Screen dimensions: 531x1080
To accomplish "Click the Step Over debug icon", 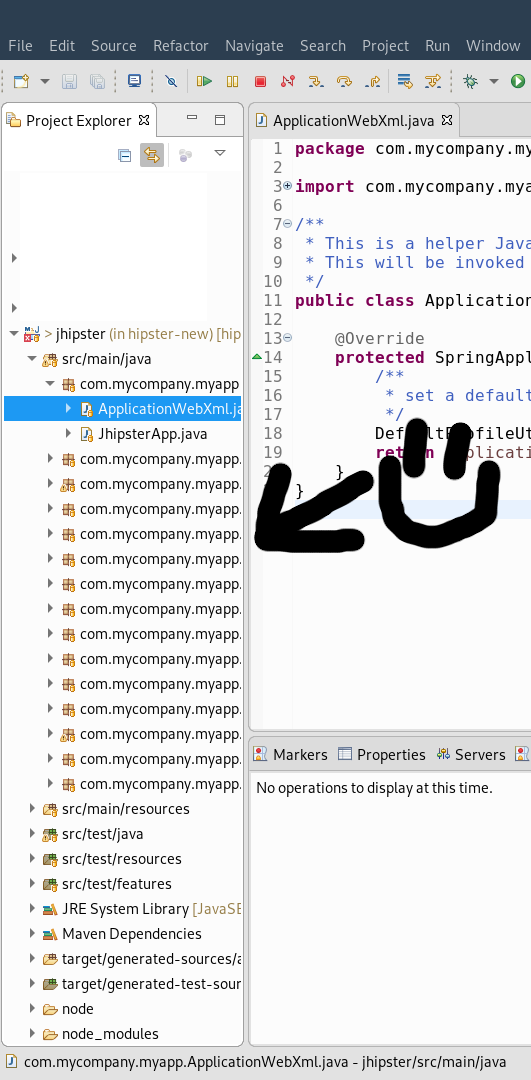I will tap(344, 81).
